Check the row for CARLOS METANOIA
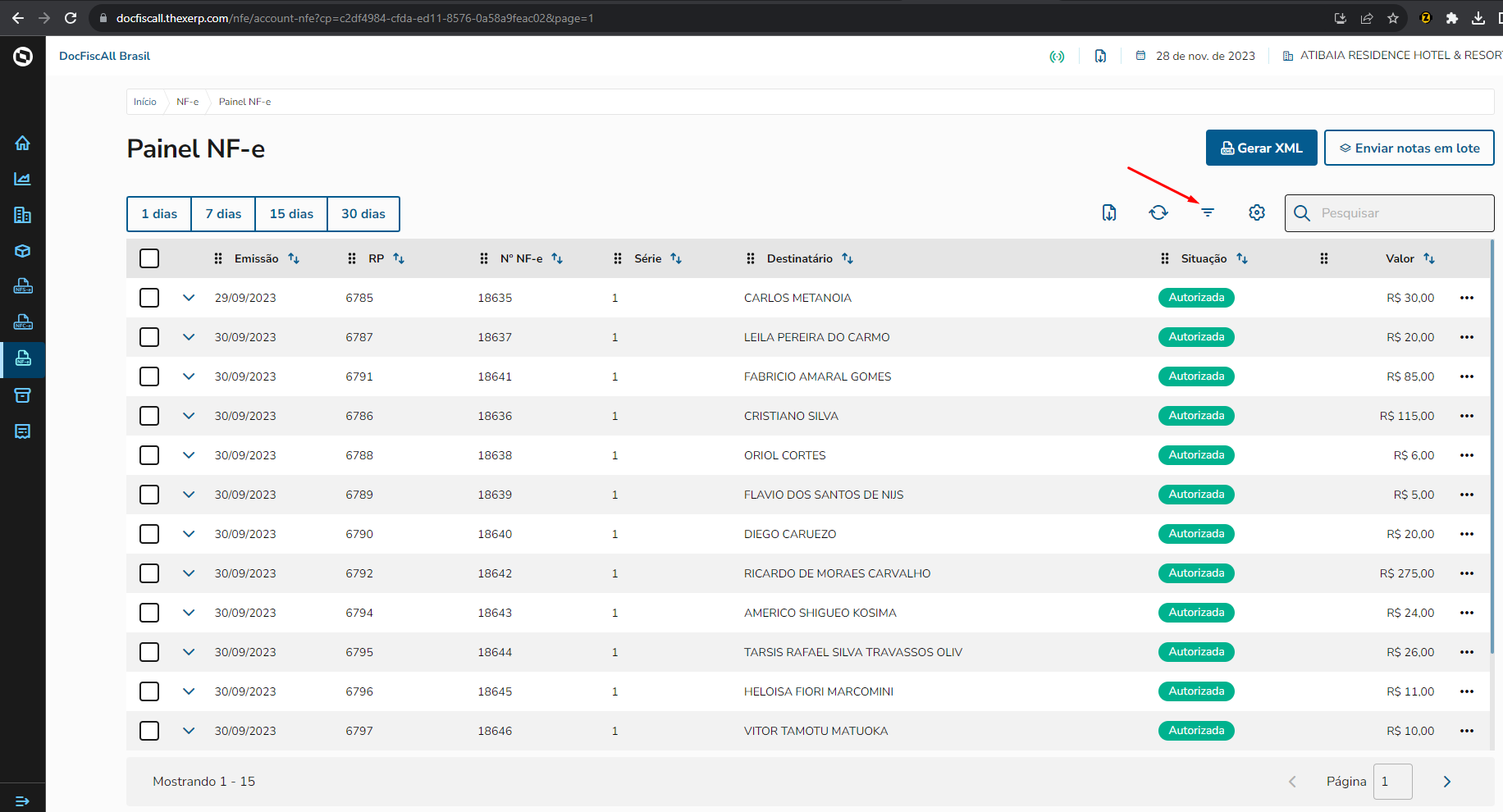Screen dimensions: 1503x812 tap(149, 298)
